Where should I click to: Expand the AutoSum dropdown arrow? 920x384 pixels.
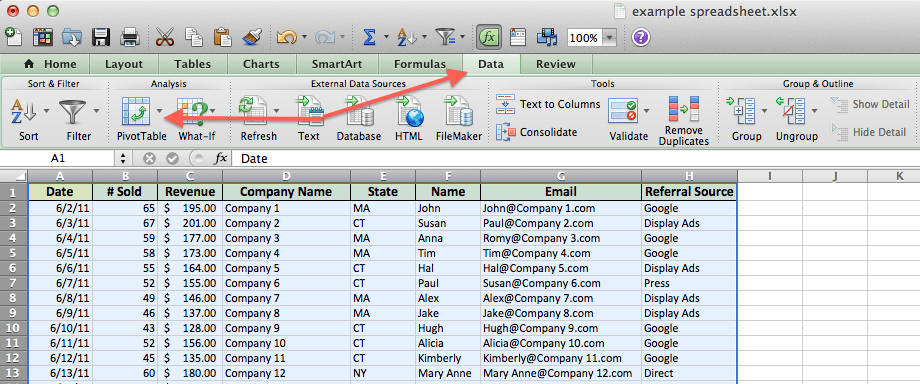[x=386, y=38]
